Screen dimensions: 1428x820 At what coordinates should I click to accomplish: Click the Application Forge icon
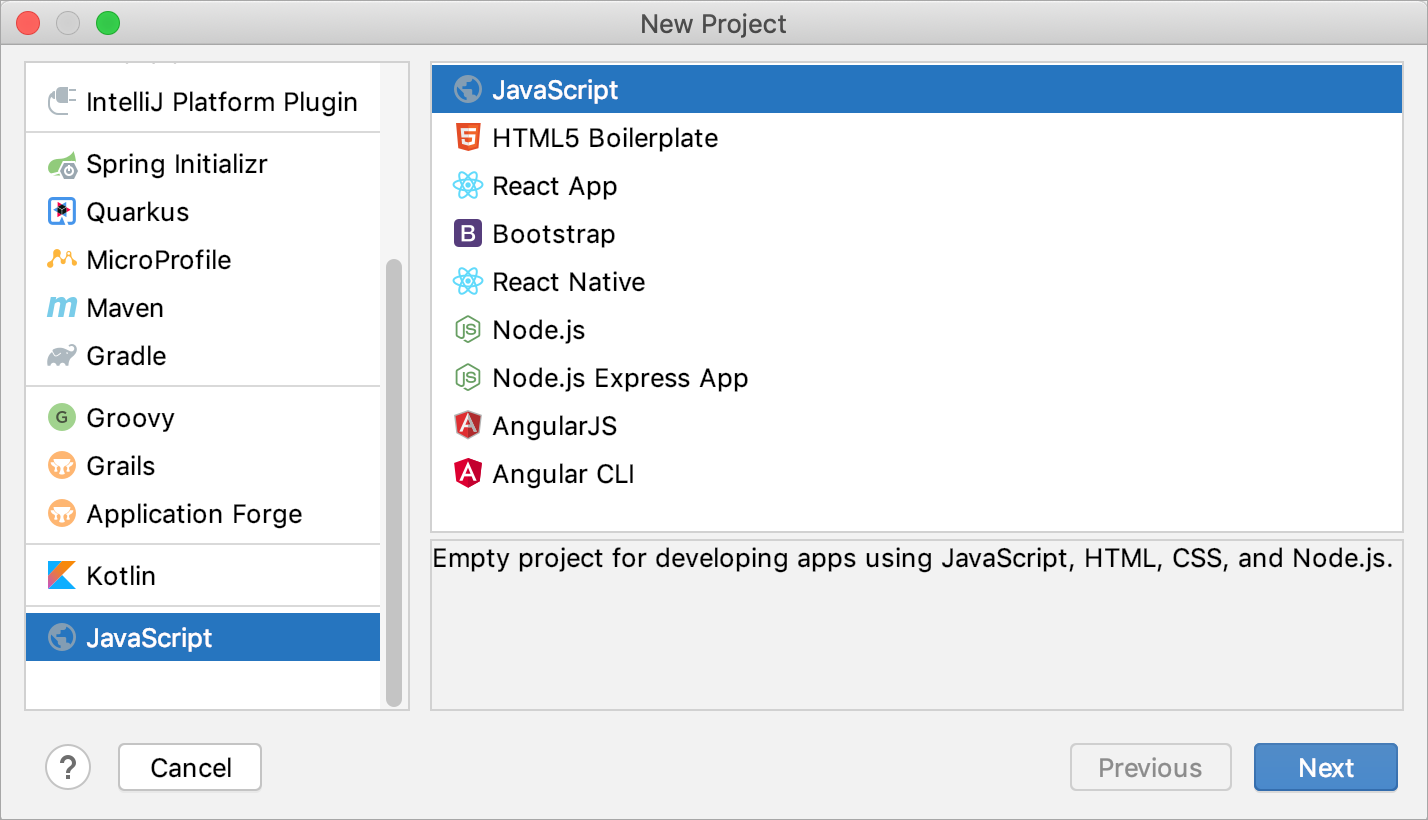tap(62, 514)
